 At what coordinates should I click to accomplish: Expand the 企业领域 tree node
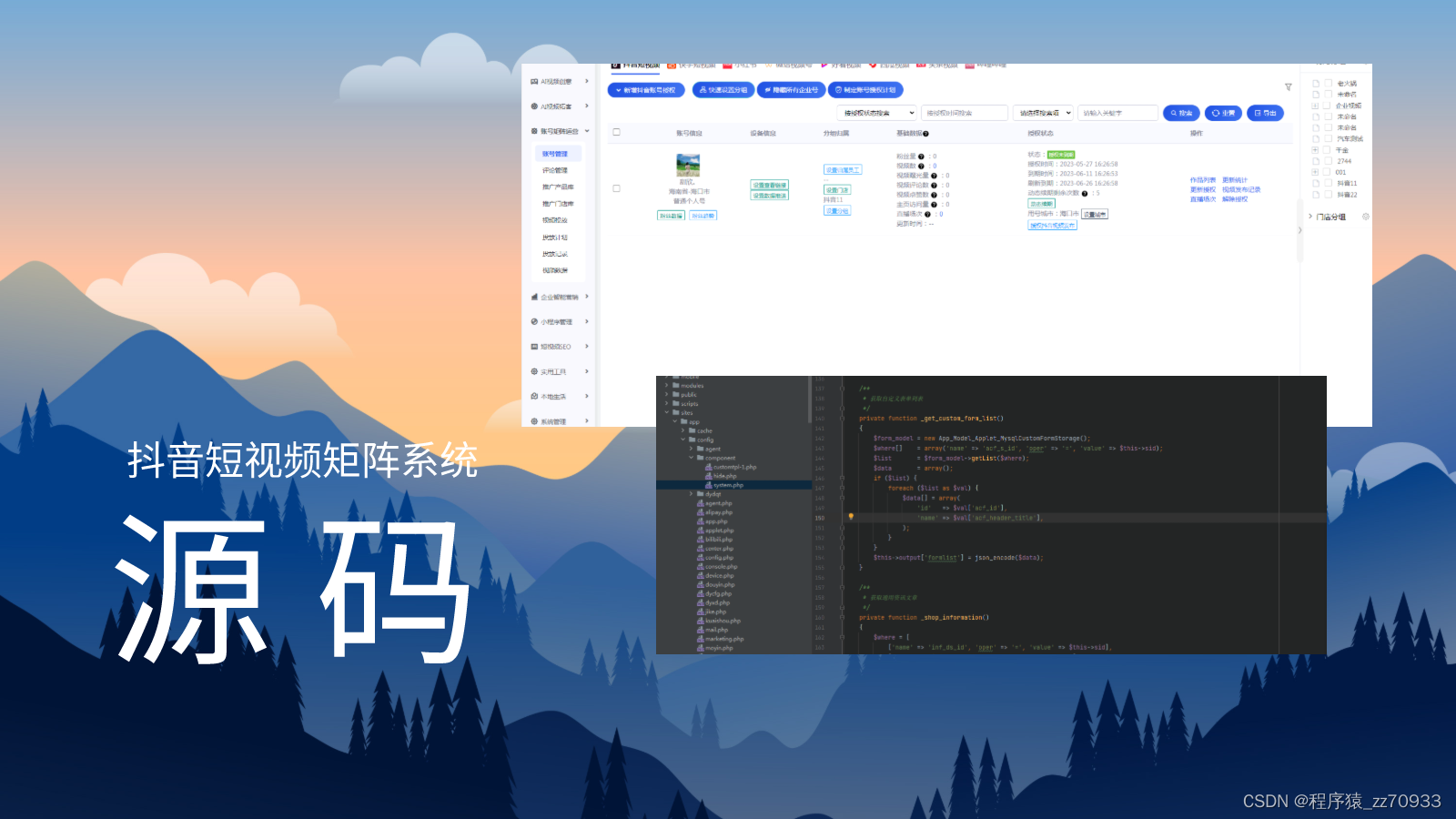point(1315,106)
